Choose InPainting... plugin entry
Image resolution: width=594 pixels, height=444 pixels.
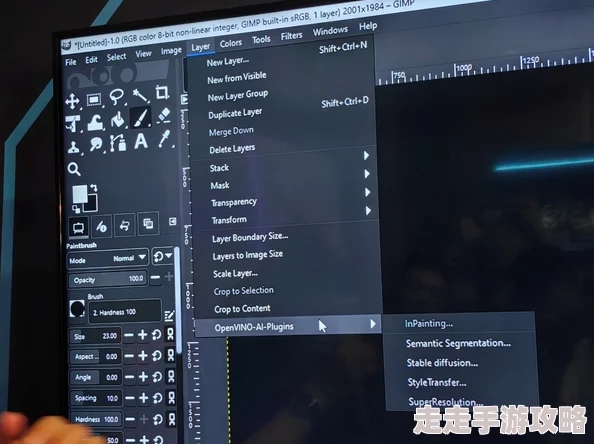(428, 324)
